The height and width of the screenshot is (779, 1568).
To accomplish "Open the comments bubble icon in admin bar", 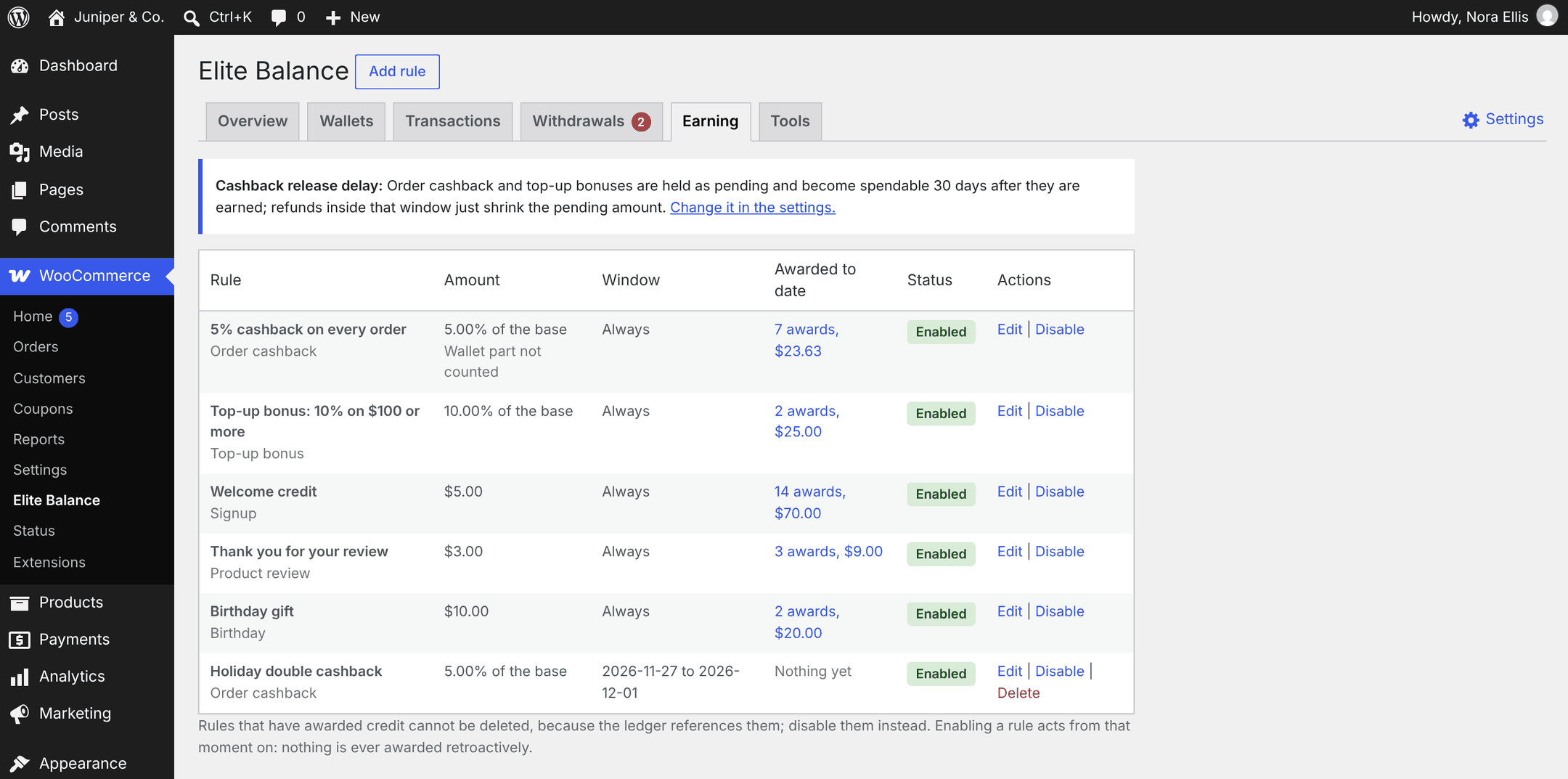I will pos(279,17).
